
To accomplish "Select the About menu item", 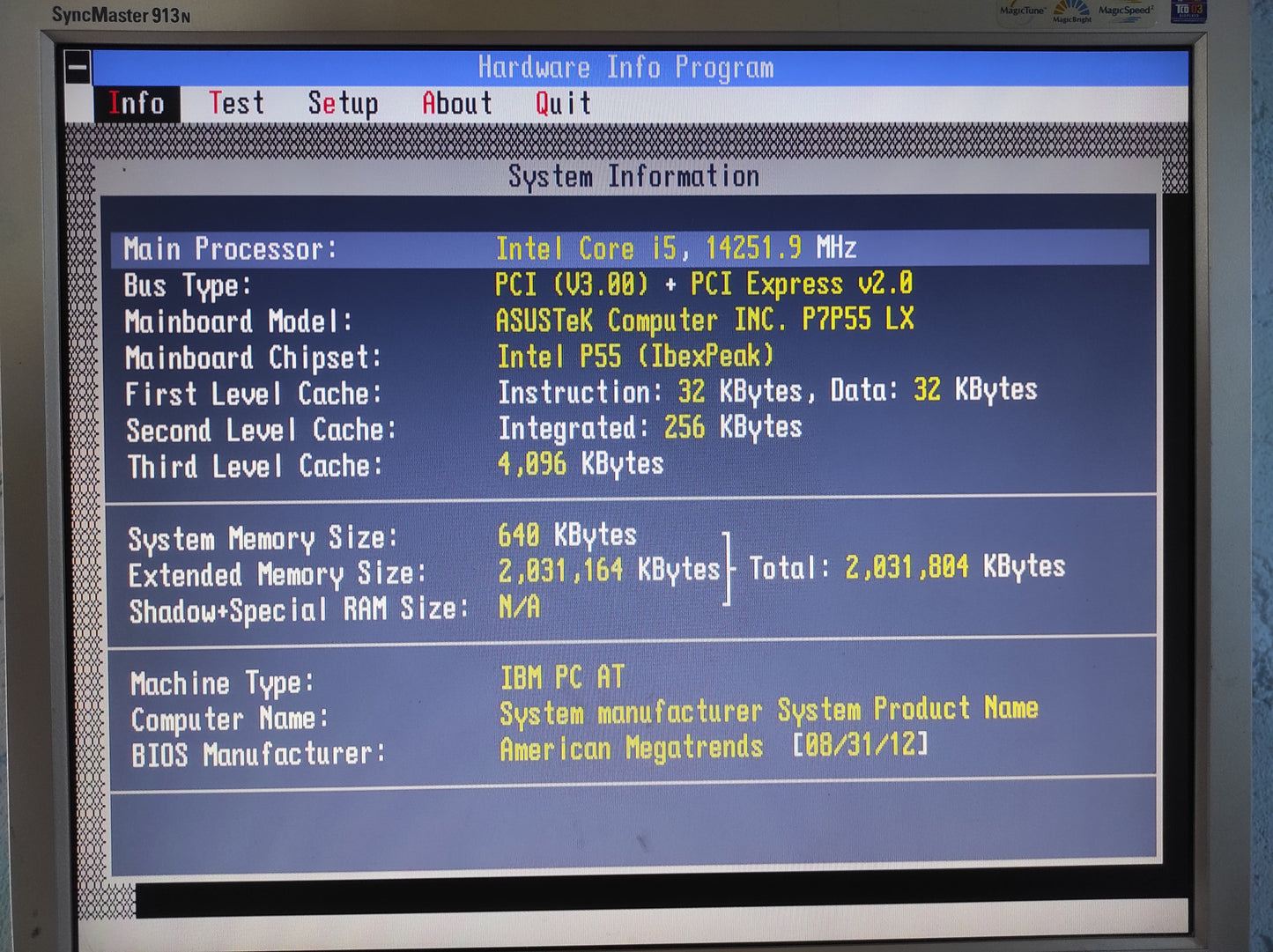I will (456, 104).
